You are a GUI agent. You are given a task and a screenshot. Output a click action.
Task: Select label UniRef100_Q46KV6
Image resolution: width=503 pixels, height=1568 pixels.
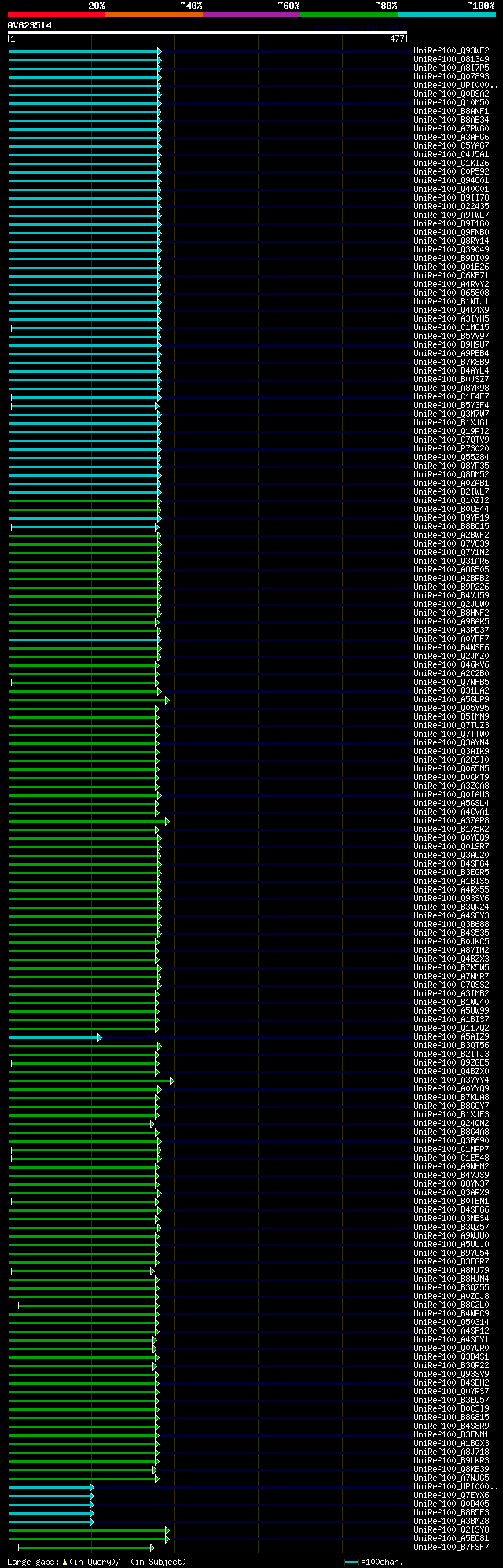(451, 664)
